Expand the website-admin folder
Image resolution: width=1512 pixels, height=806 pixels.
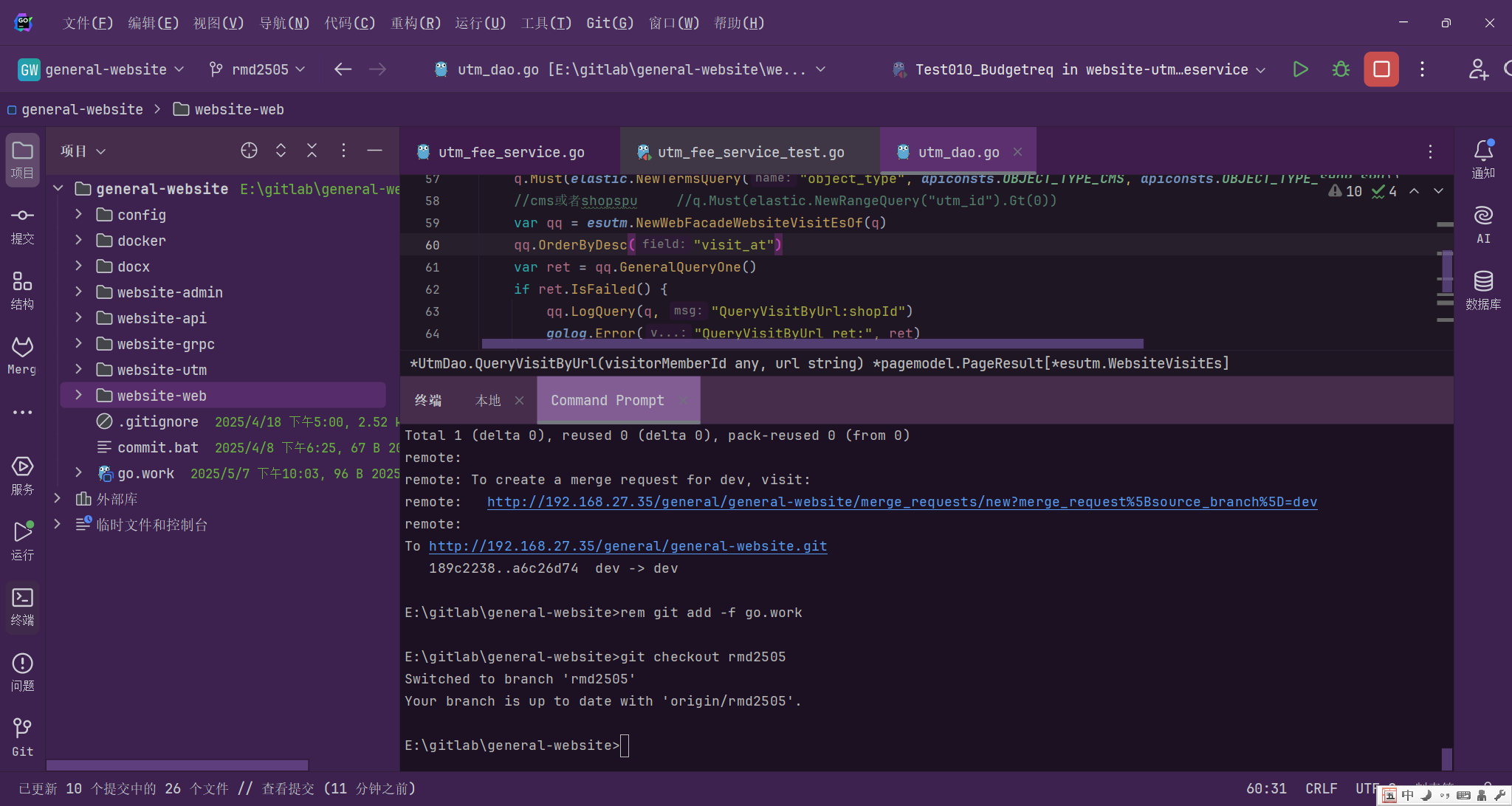(79, 292)
